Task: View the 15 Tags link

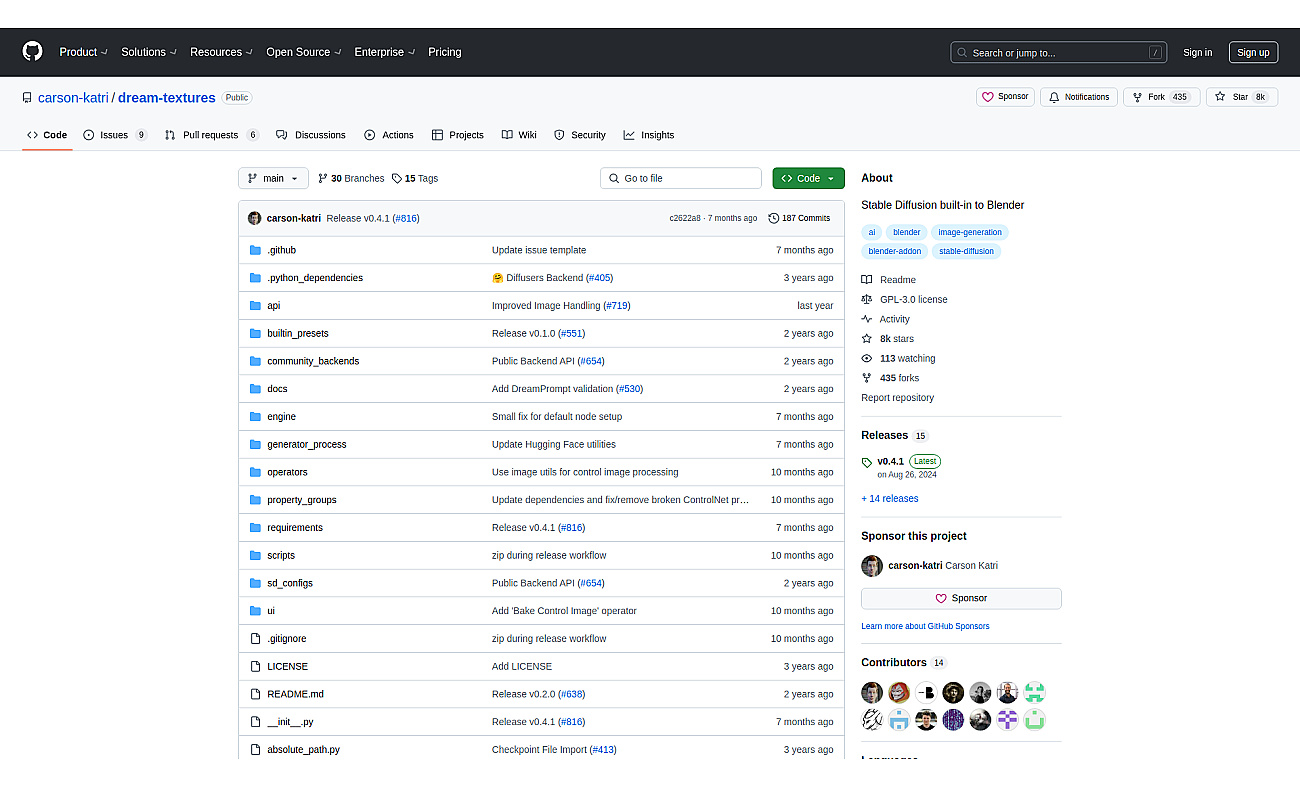Action: point(415,178)
